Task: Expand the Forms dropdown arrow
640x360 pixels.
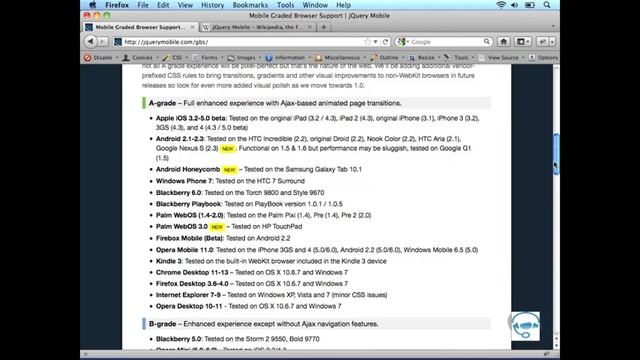Action: [222, 58]
